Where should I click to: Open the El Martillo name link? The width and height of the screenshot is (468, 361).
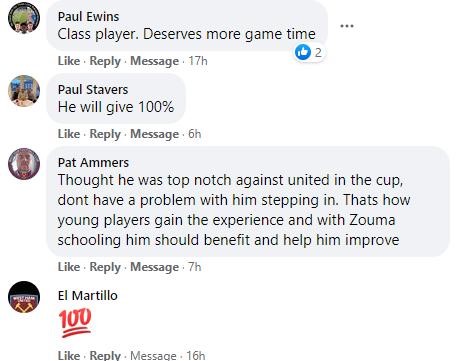88,295
